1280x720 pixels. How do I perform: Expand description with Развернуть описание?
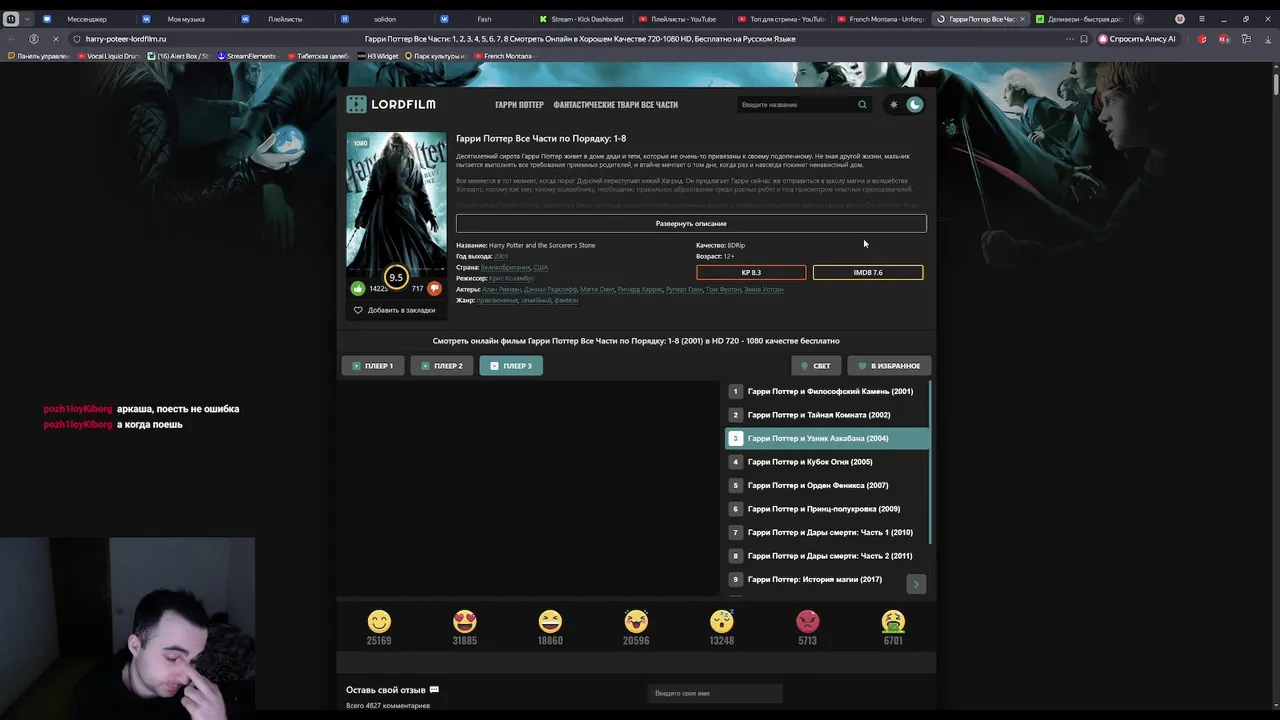point(691,224)
